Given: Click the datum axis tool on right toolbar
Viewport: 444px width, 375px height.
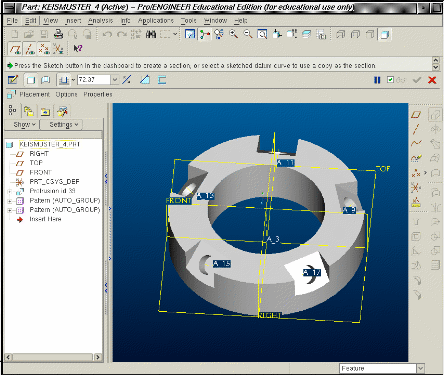Looking at the screenshot, I should 416,129.
